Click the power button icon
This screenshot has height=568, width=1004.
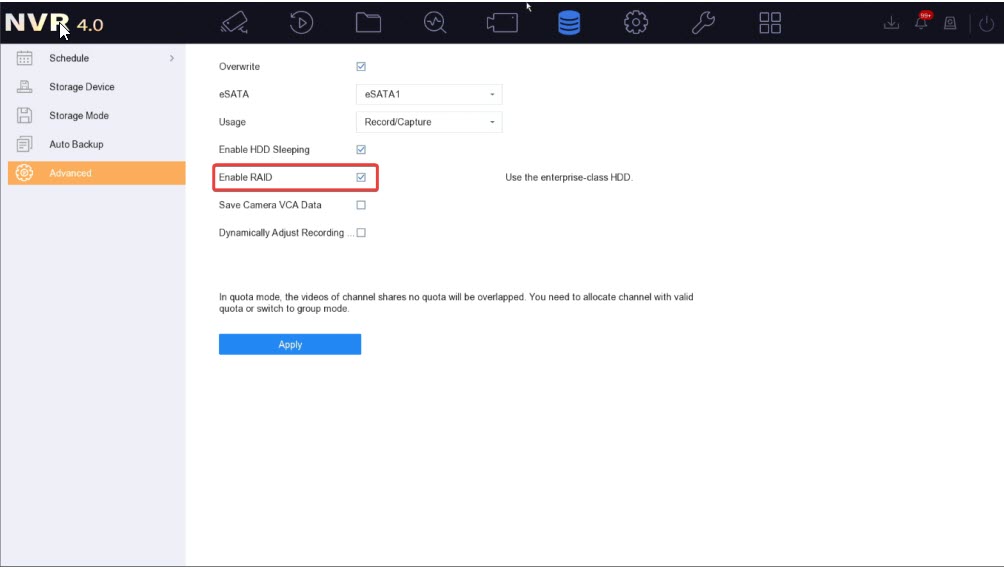click(987, 24)
